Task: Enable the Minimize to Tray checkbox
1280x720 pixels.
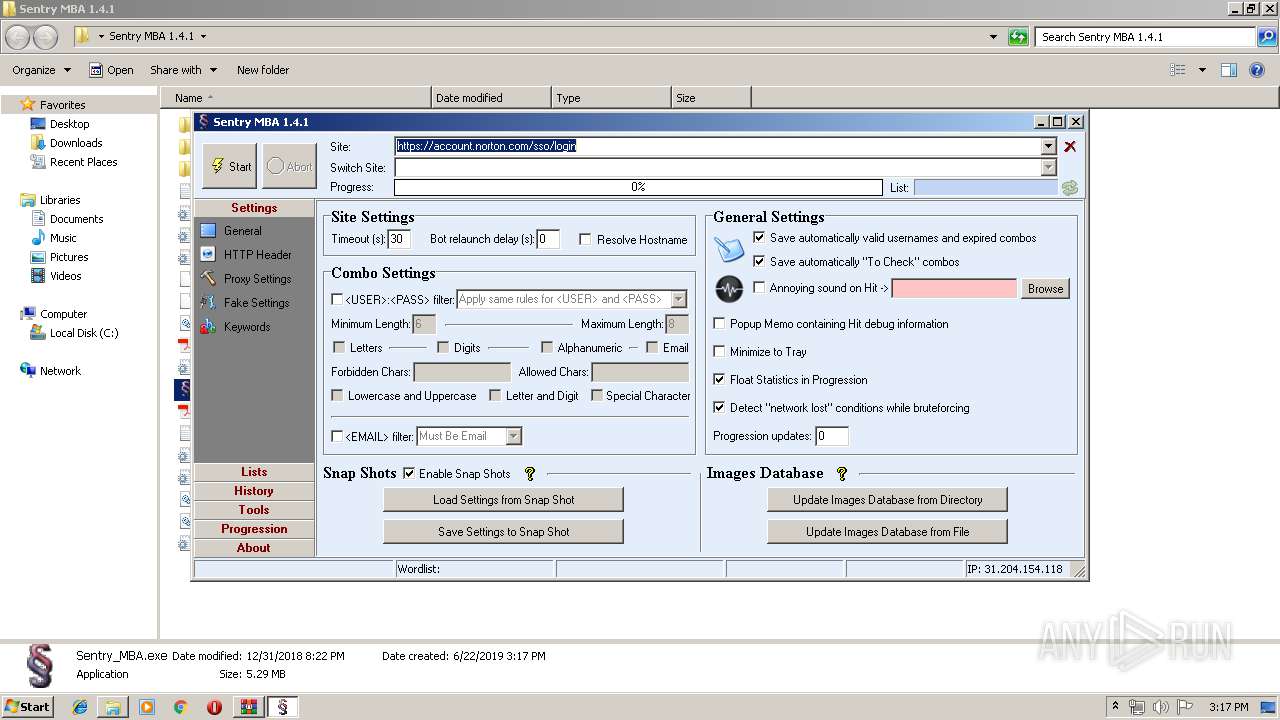Action: click(x=719, y=352)
